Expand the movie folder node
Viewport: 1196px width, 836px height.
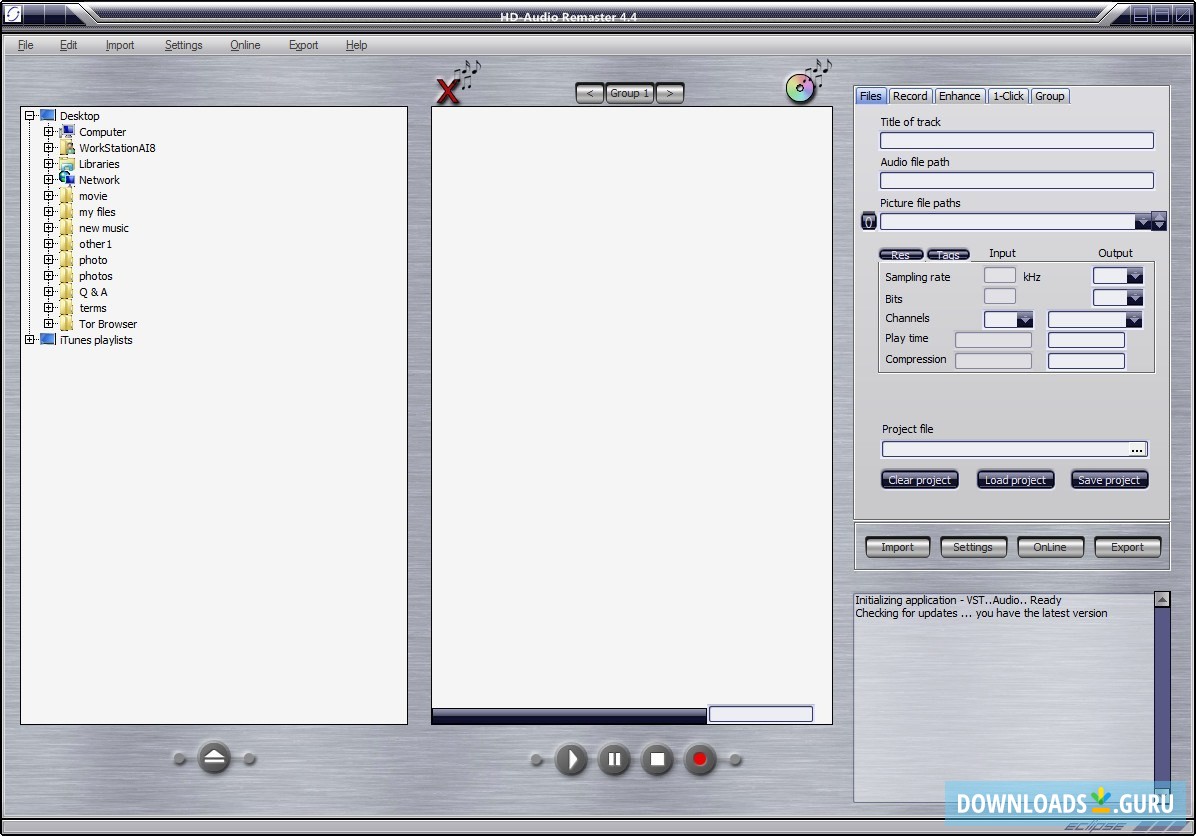pyautogui.click(x=49, y=196)
